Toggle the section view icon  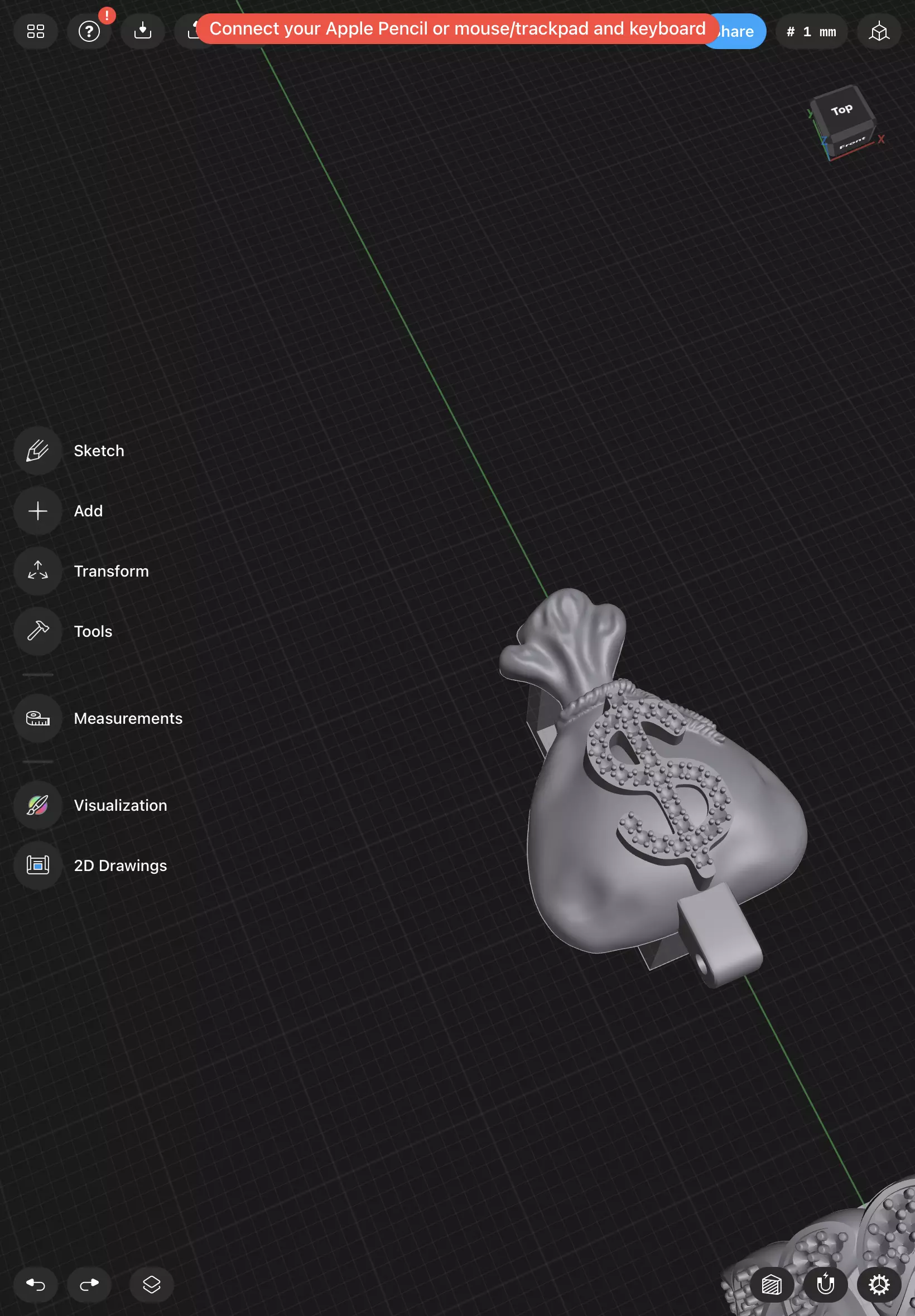coord(772,1284)
